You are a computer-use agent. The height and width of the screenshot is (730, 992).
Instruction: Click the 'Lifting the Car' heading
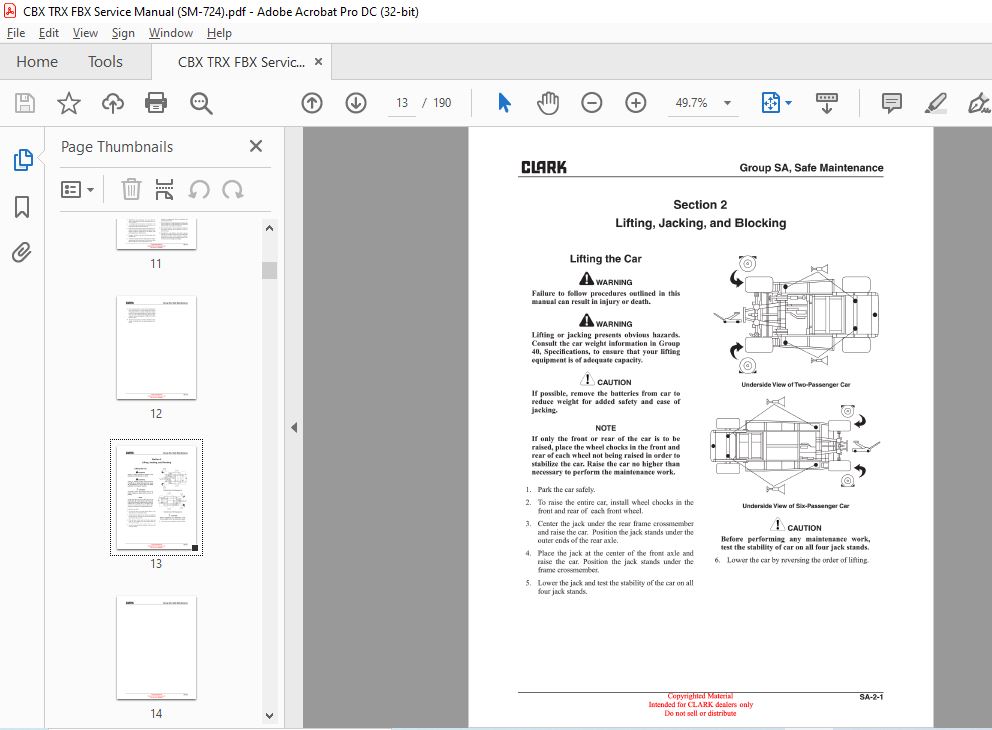click(605, 259)
